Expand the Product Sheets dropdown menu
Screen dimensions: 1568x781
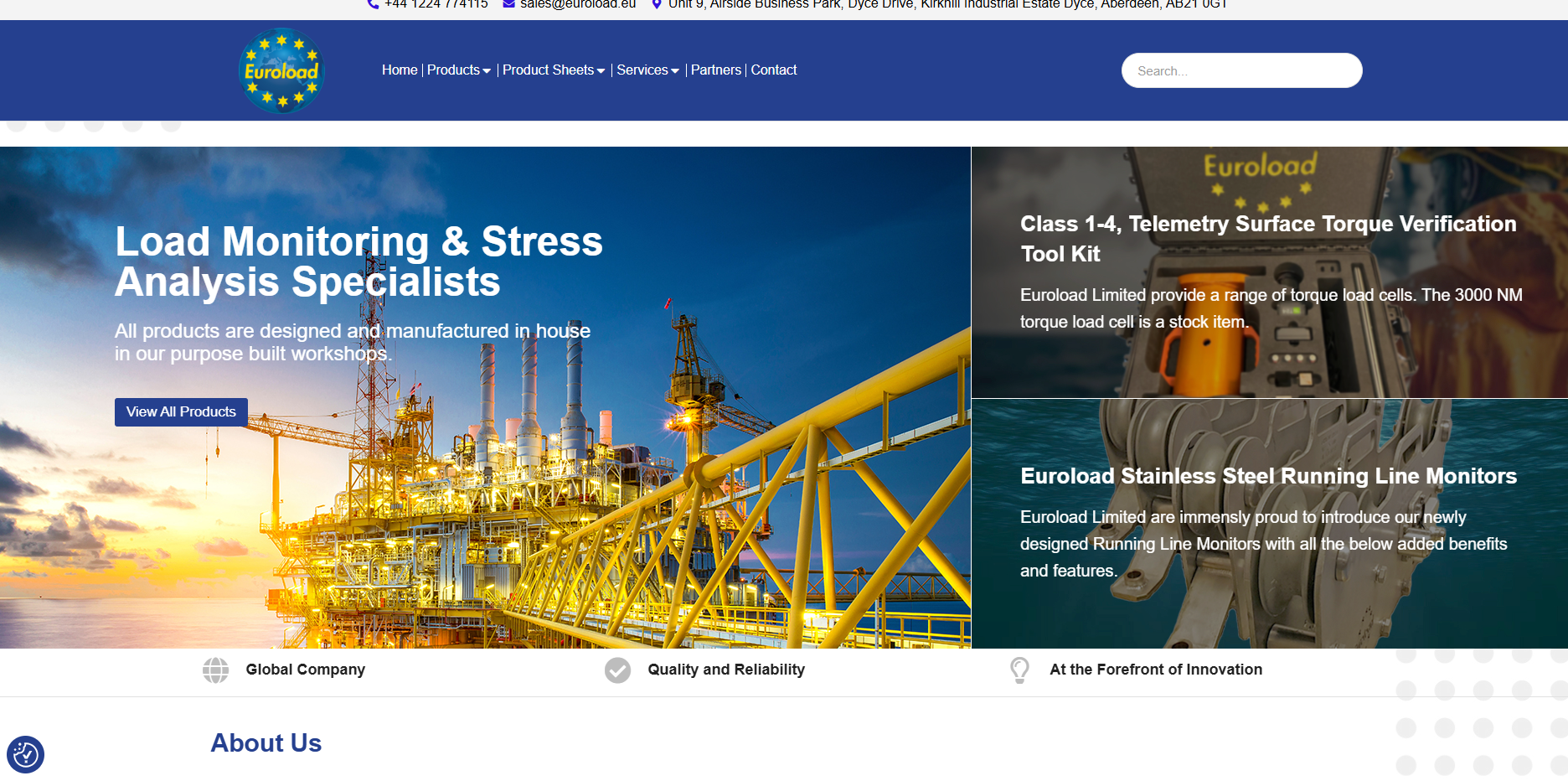pos(553,70)
